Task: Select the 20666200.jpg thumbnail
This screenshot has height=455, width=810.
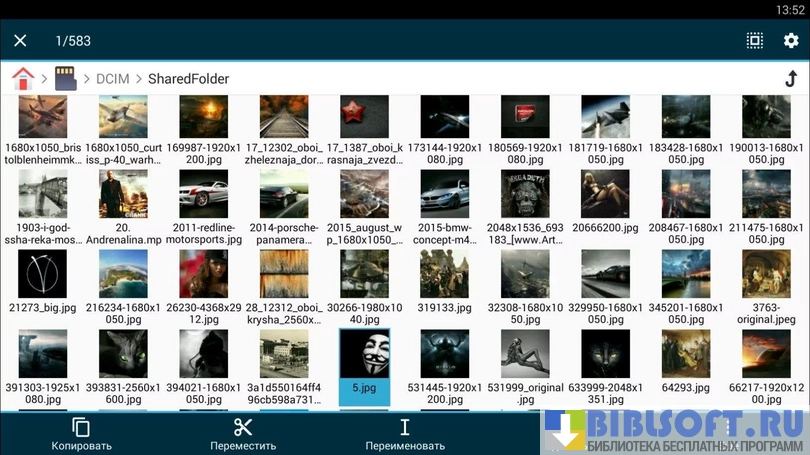Action: (x=605, y=195)
